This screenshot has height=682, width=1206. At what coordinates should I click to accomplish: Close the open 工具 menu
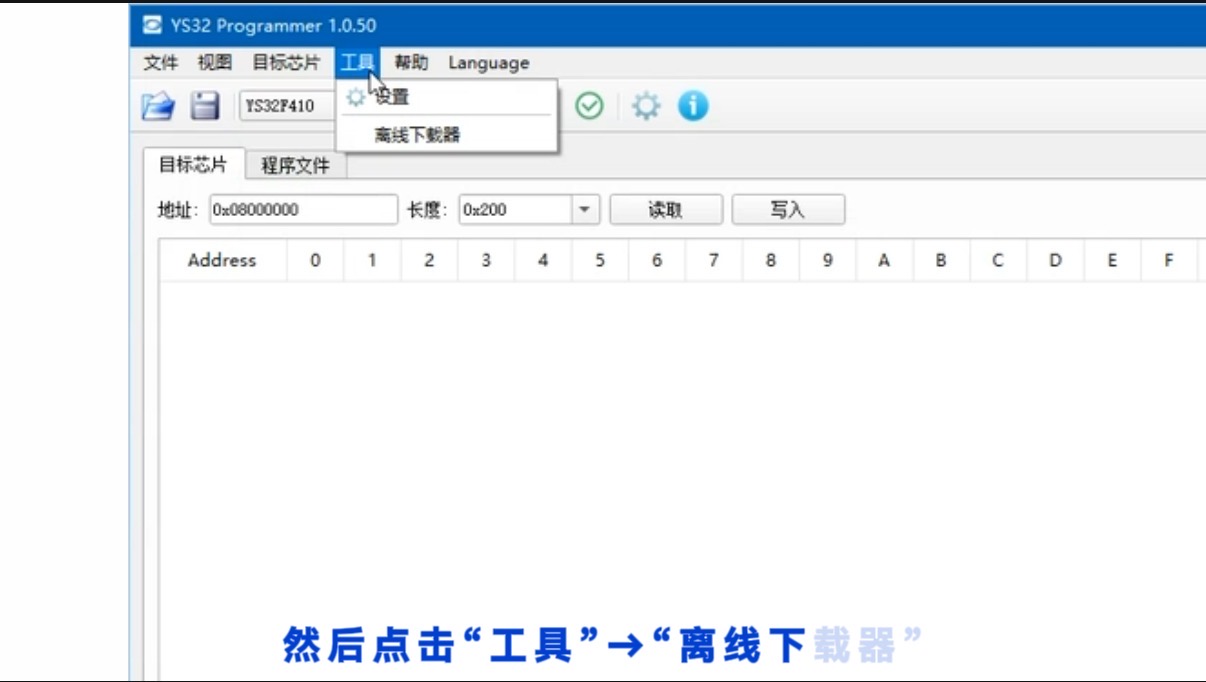point(357,63)
